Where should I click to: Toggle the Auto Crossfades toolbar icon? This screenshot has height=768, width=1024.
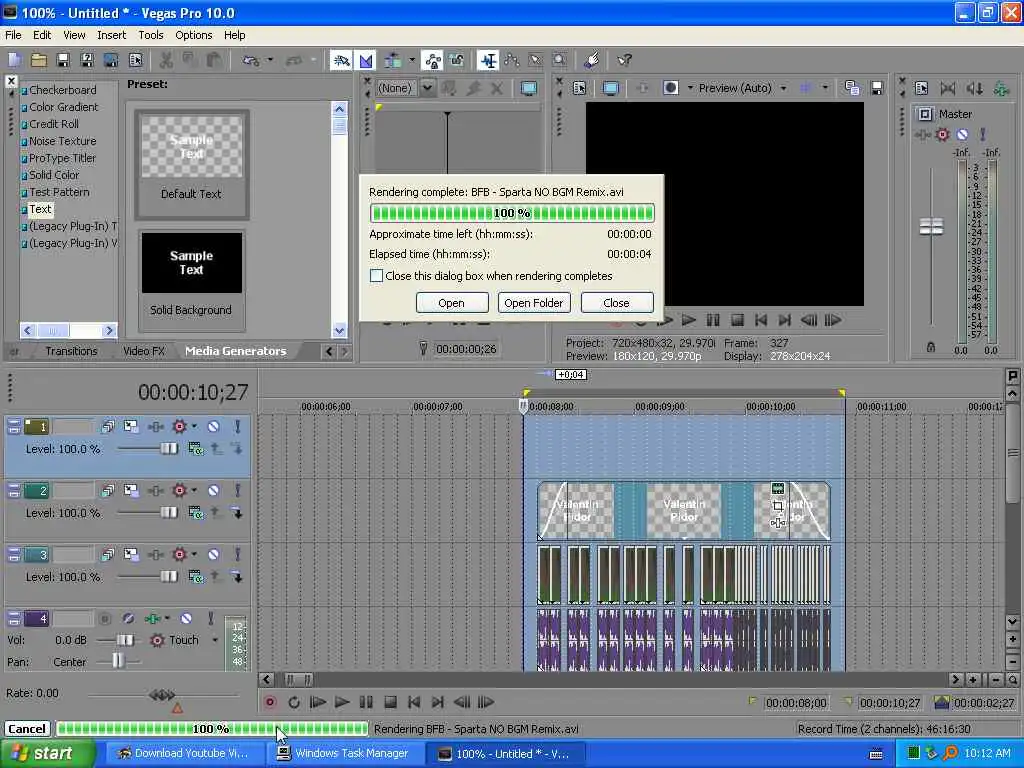click(366, 61)
